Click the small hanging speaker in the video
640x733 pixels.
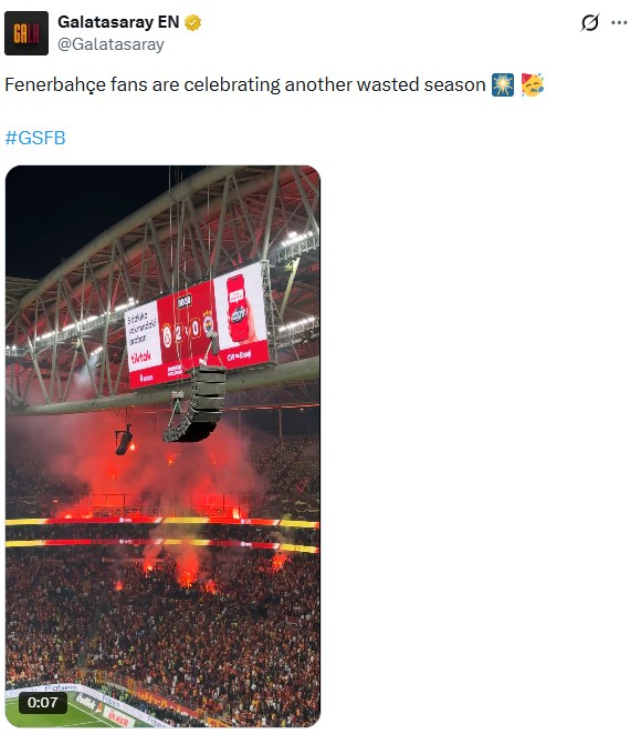pyautogui.click(x=123, y=439)
